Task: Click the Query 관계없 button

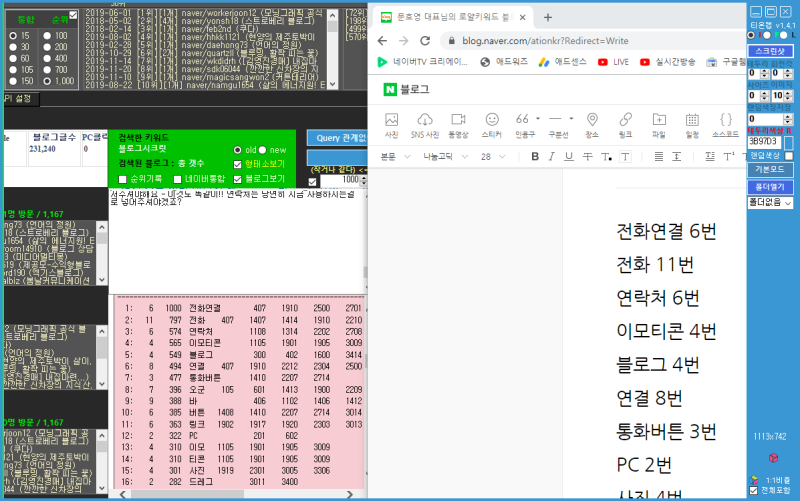Action: pos(337,138)
